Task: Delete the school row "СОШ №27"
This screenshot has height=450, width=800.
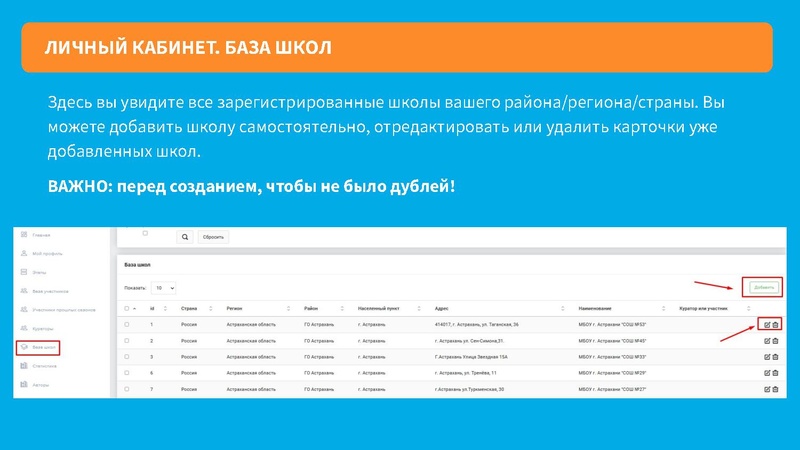Action: coord(776,389)
